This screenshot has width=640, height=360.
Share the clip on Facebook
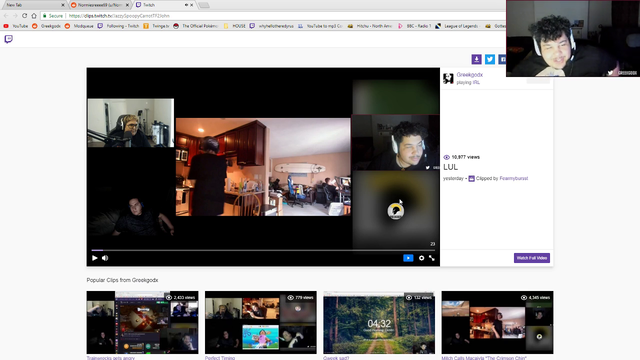pos(502,59)
